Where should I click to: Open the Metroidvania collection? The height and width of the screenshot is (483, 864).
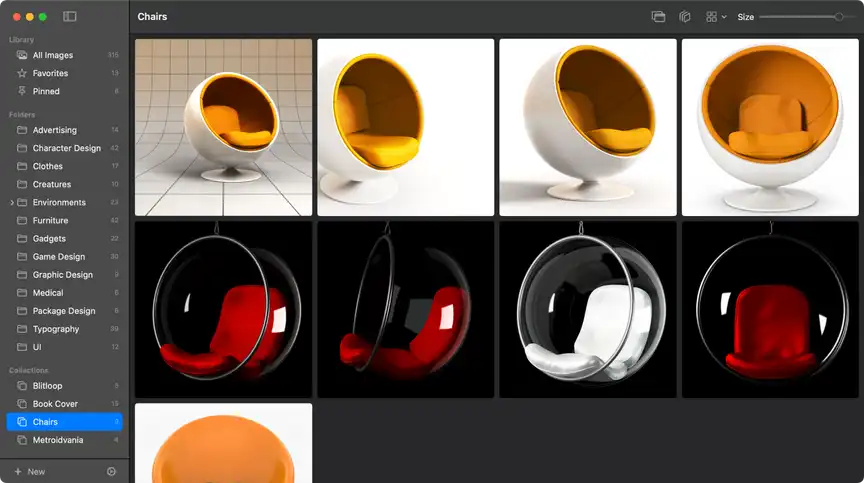pos(64,440)
